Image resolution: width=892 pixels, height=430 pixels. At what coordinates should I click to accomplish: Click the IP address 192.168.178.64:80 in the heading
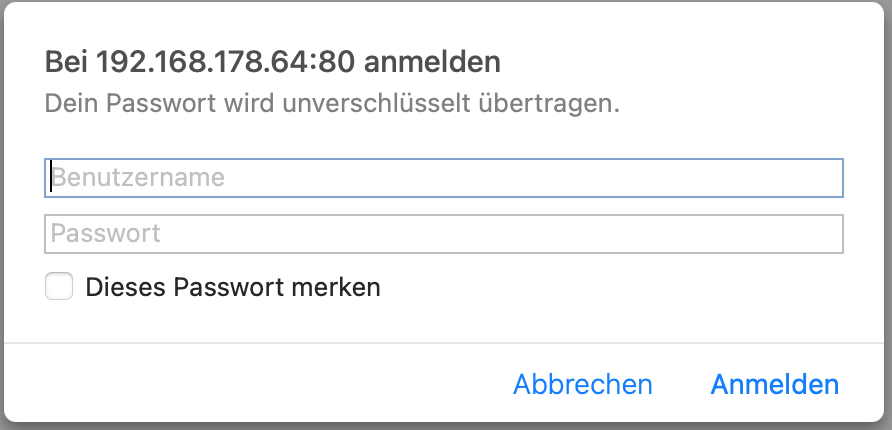[226, 62]
